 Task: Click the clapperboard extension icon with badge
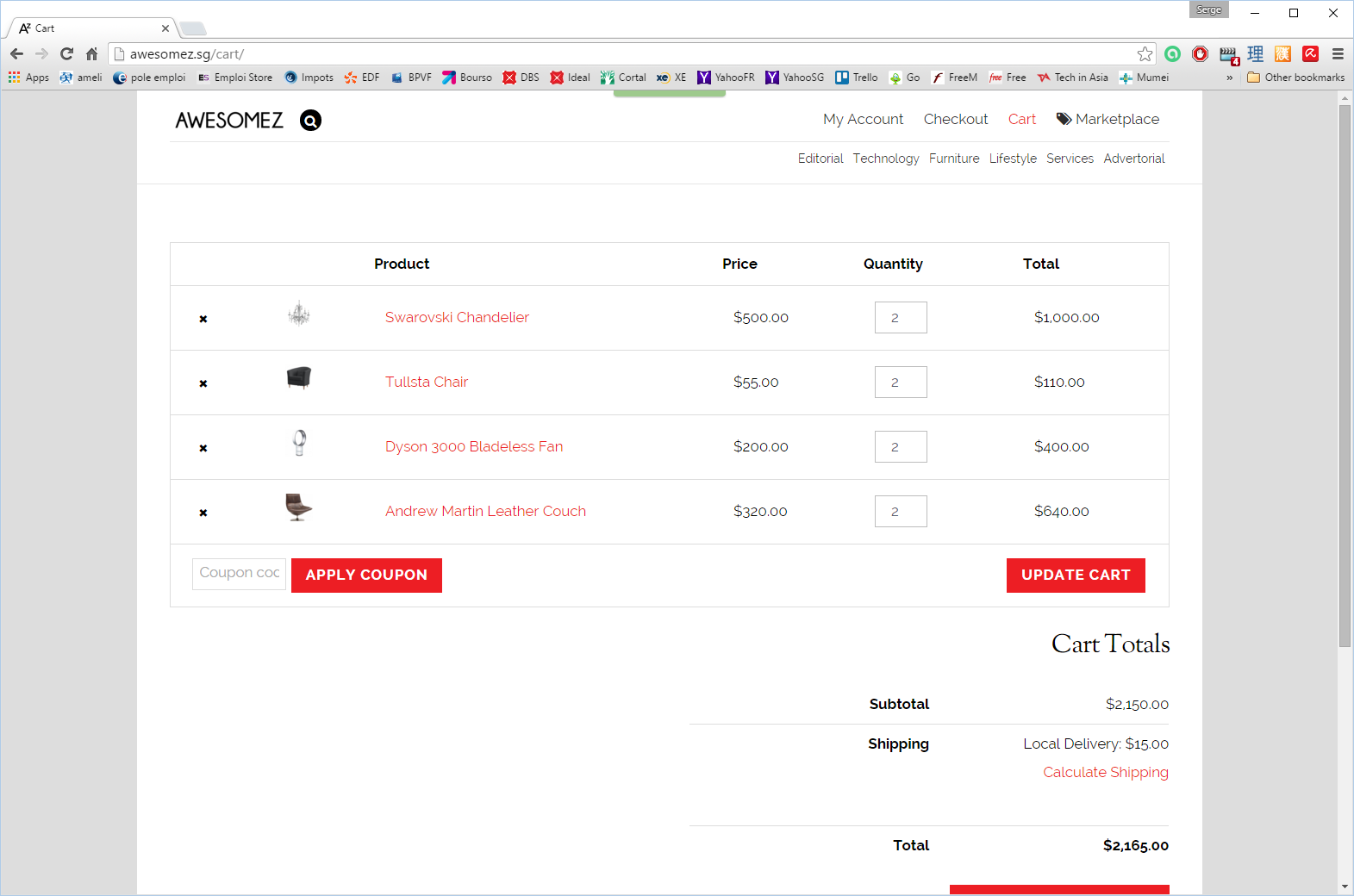point(1228,54)
